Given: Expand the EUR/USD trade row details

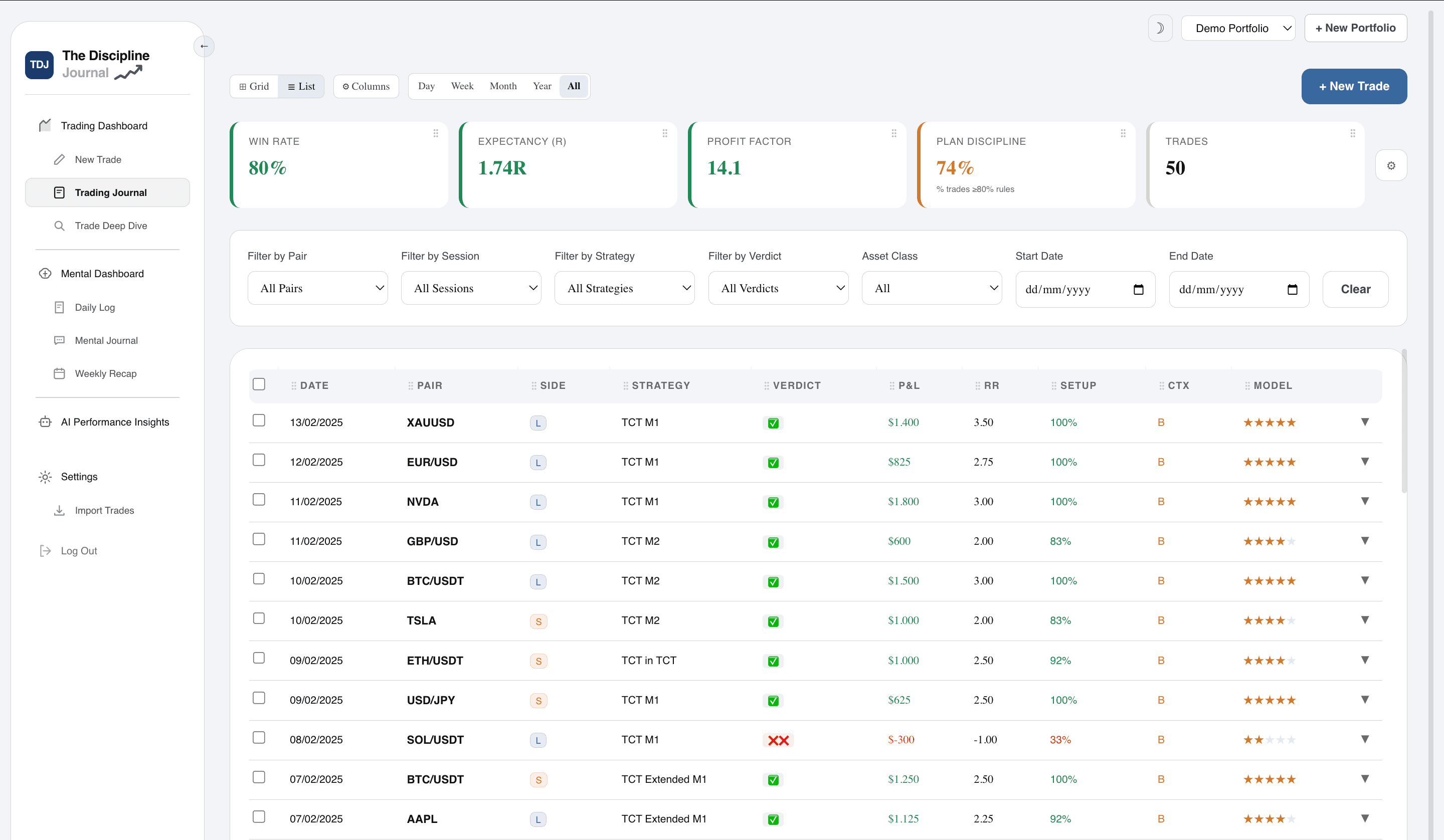Looking at the screenshot, I should [1365, 461].
